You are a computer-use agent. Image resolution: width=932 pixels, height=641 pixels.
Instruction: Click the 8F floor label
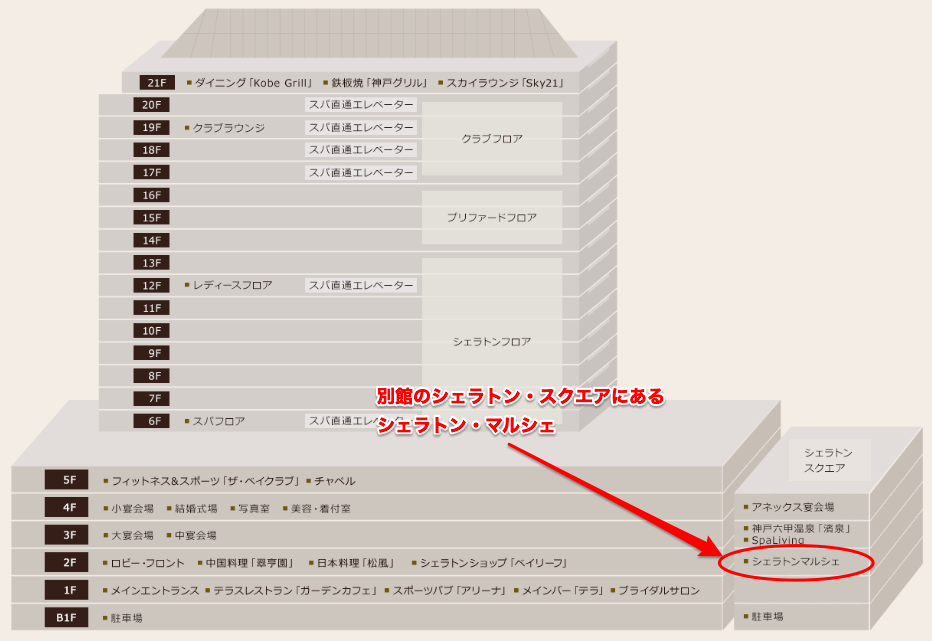152,376
